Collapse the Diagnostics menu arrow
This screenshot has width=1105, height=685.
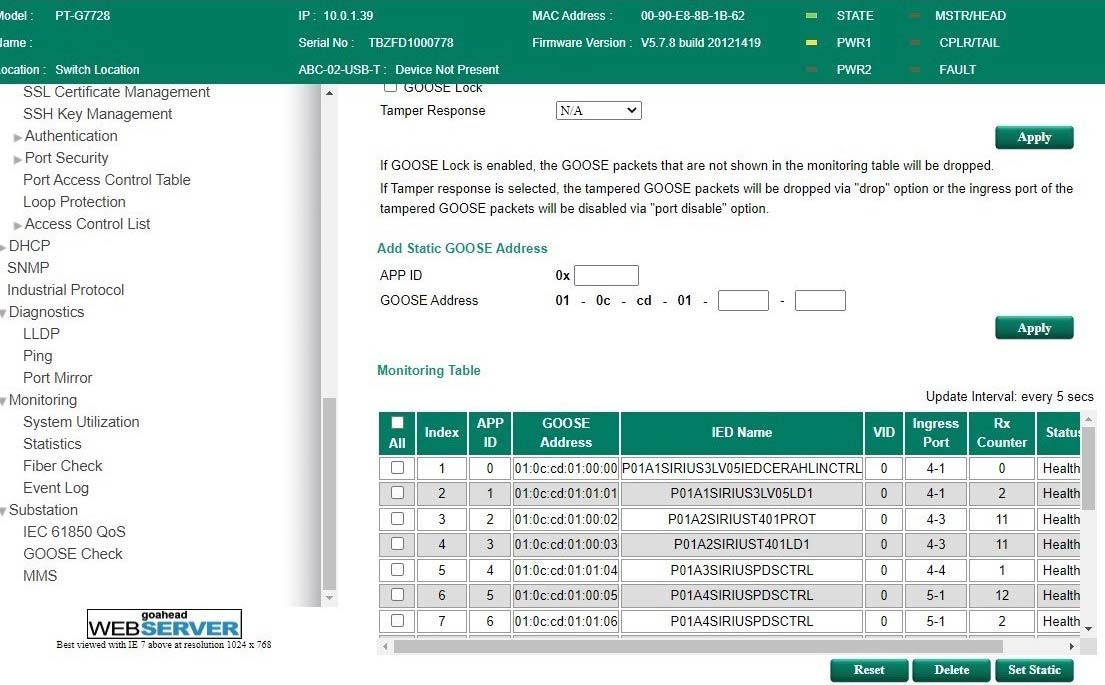pyautogui.click(x=3, y=313)
